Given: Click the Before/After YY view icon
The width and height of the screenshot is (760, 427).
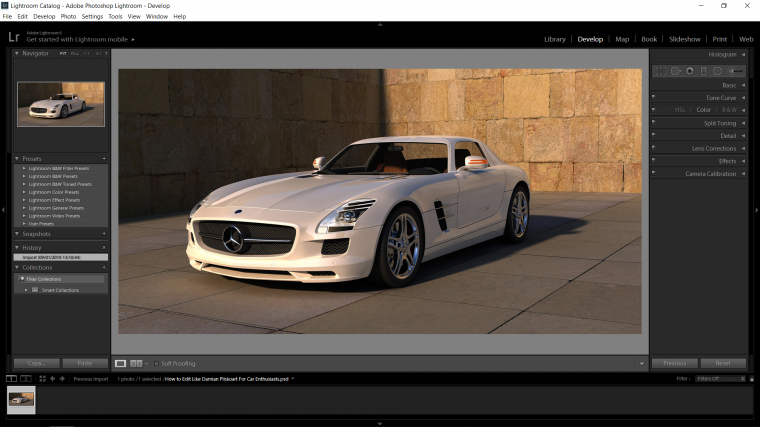Looking at the screenshot, I should pyautogui.click(x=136, y=363).
